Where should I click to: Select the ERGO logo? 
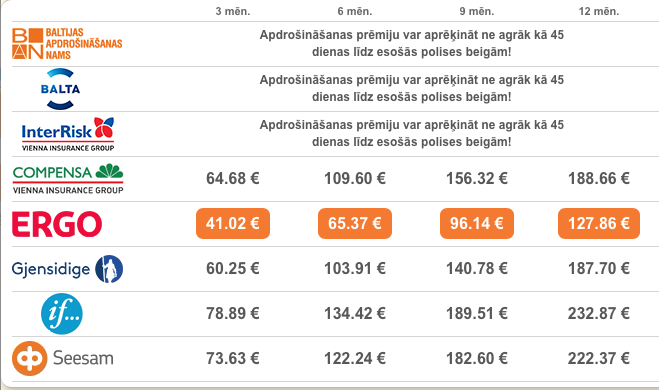[x=57, y=224]
